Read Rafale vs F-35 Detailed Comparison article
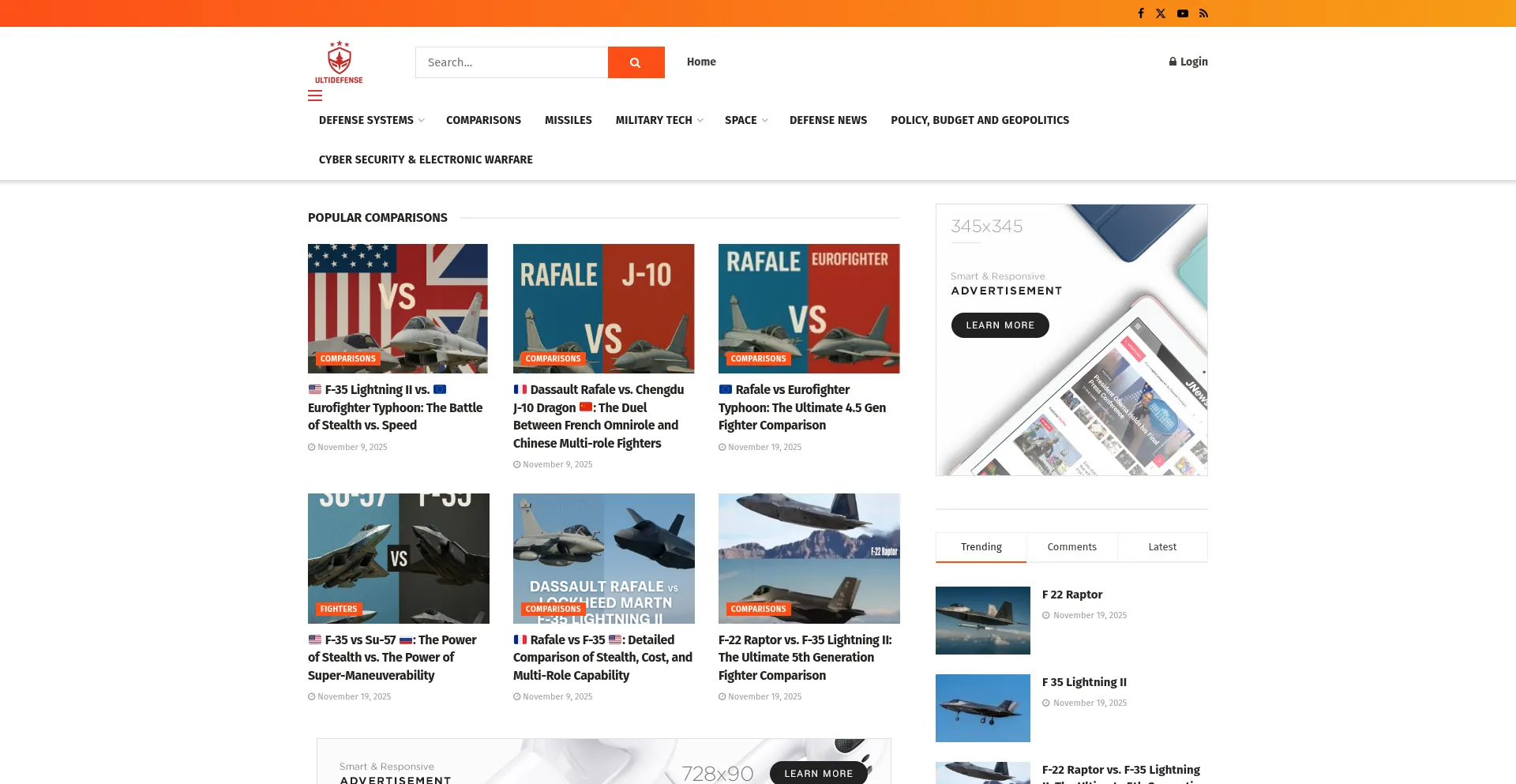Image resolution: width=1516 pixels, height=784 pixels. pyautogui.click(x=602, y=658)
